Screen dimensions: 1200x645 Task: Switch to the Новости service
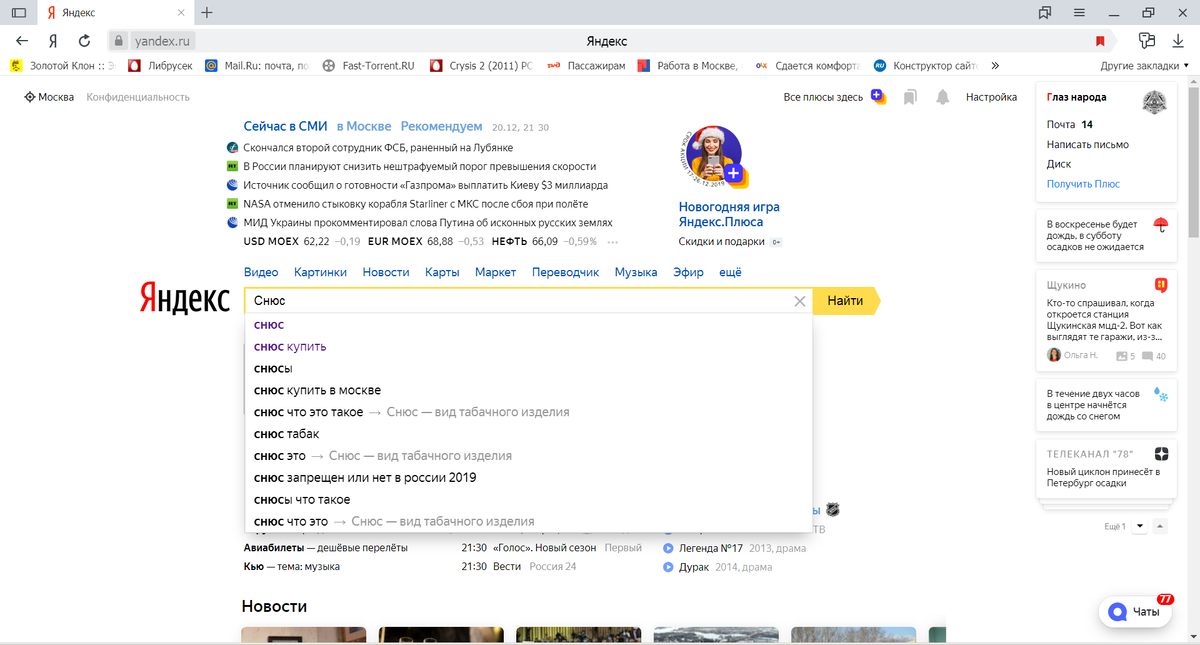386,272
